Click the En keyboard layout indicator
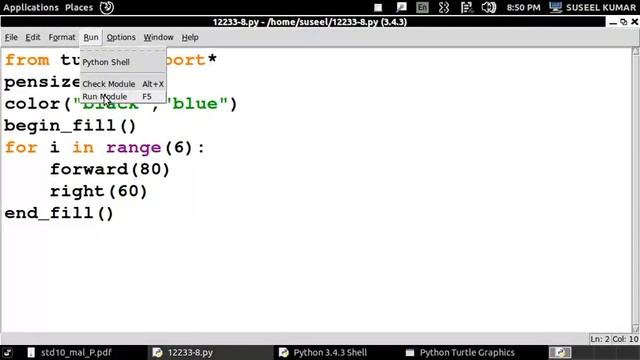Image resolution: width=640 pixels, height=360 pixels. 422,7
